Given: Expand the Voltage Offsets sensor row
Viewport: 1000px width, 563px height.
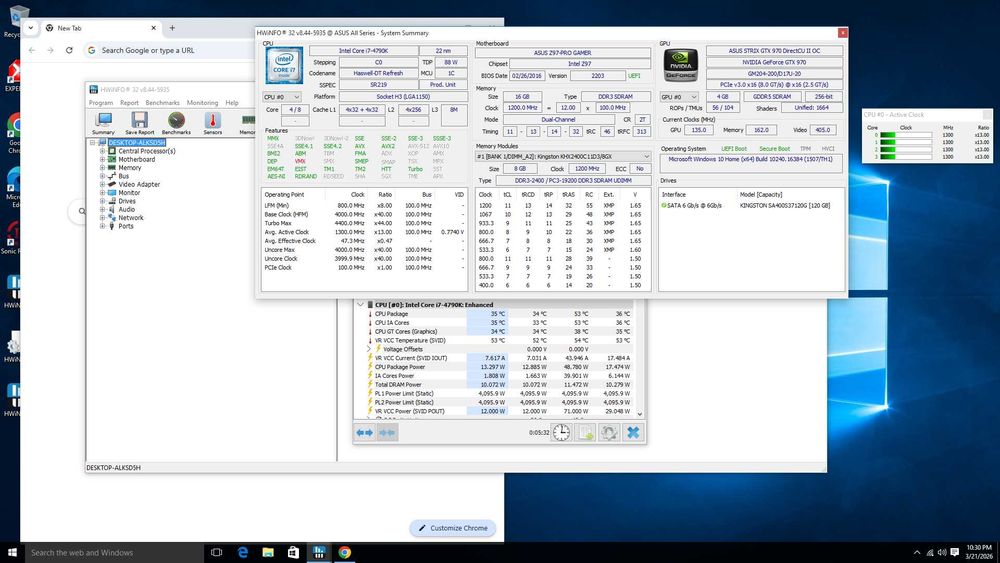Looking at the screenshot, I should click(369, 349).
